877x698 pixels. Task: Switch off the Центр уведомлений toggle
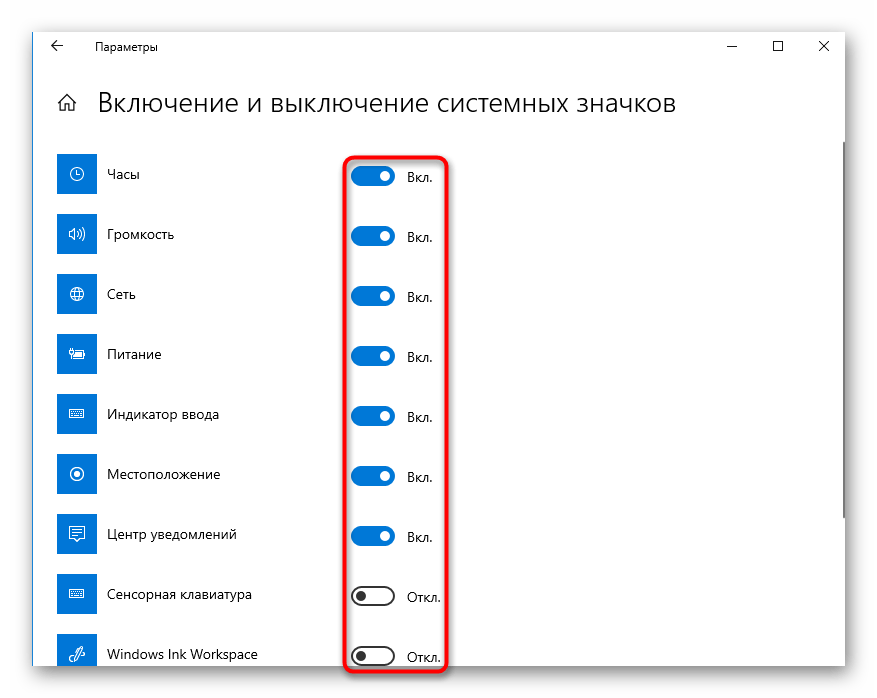tap(373, 536)
